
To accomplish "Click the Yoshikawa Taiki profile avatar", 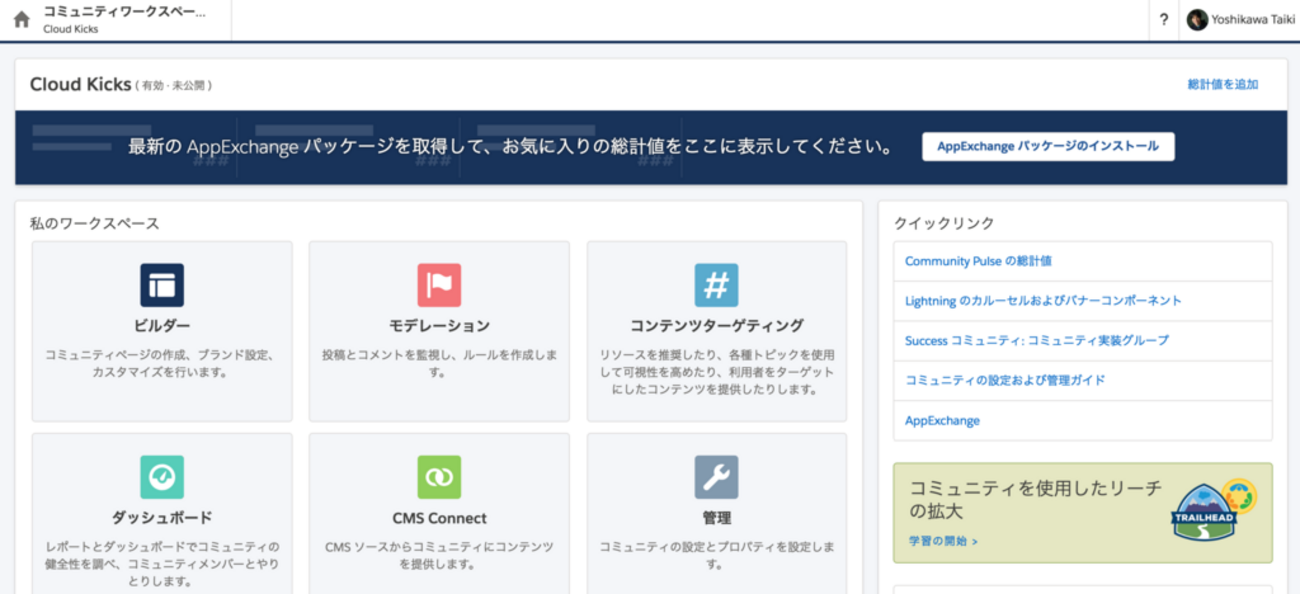I will coord(1197,20).
